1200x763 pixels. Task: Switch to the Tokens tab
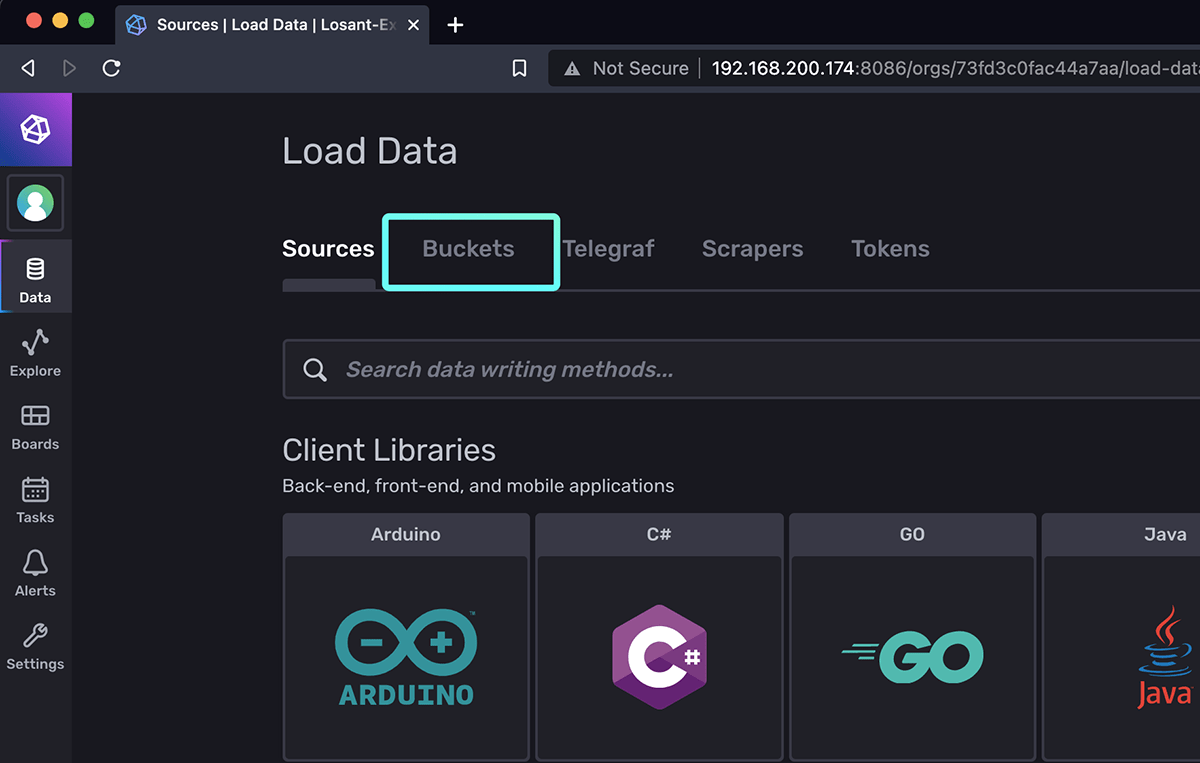coord(890,249)
